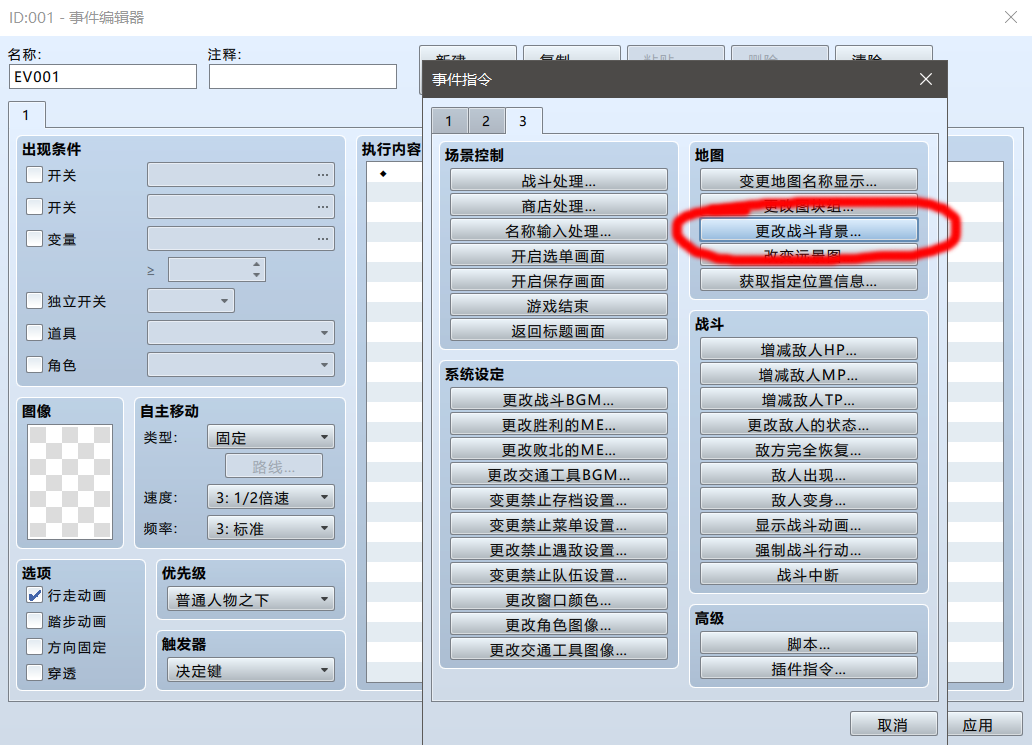This screenshot has height=745, width=1032.
Task: Click 取消 to cancel
Action: click(893, 724)
